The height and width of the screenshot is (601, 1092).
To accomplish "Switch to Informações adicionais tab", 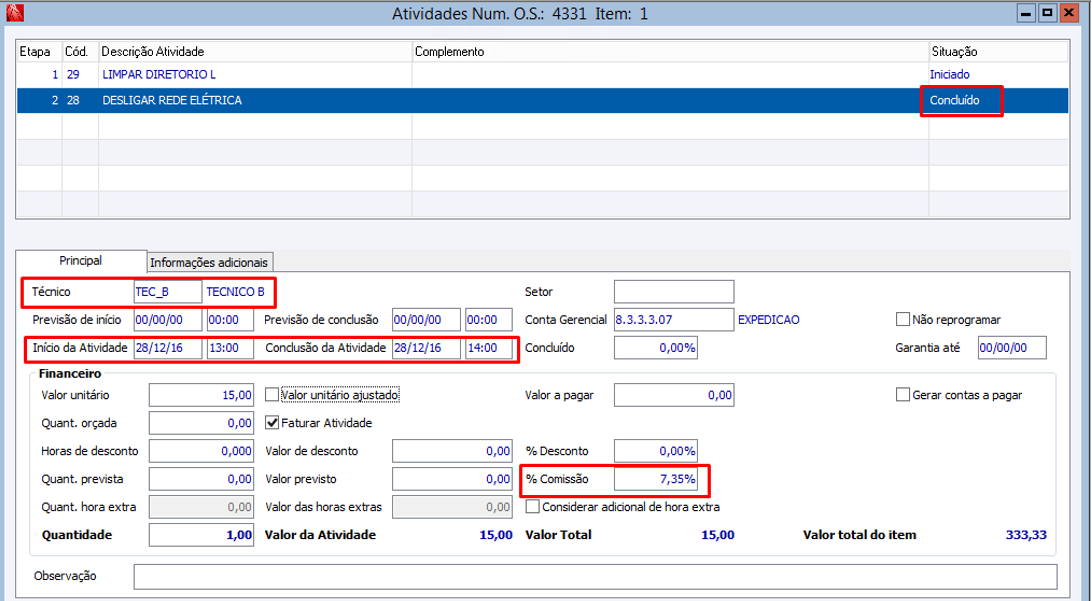I will (209, 262).
